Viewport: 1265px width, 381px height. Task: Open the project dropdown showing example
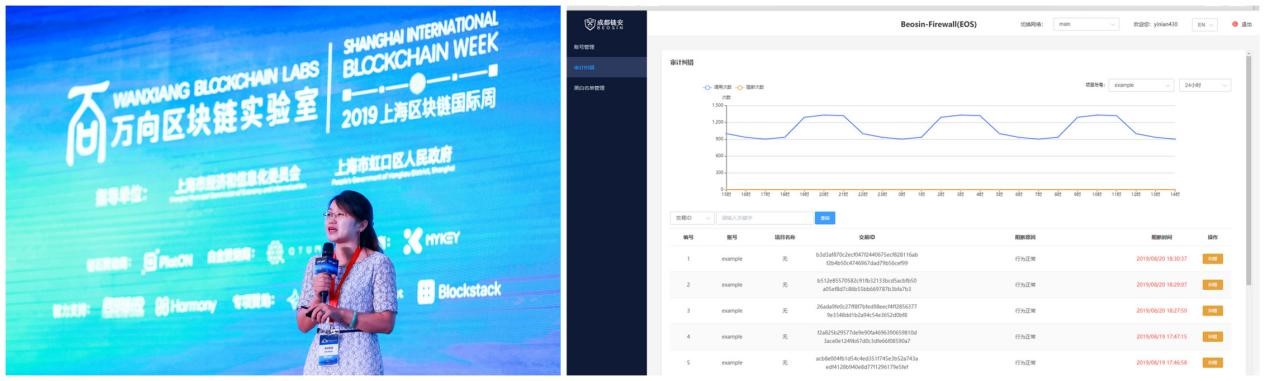(x=1141, y=85)
